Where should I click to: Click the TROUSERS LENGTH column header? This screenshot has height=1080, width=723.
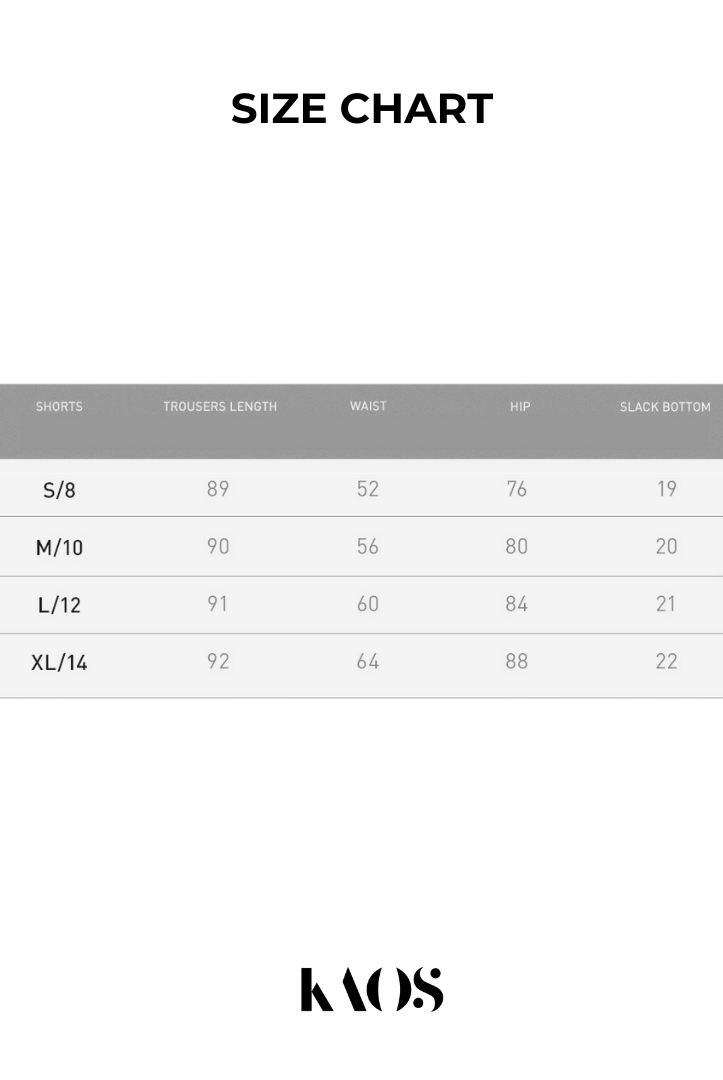click(x=220, y=407)
